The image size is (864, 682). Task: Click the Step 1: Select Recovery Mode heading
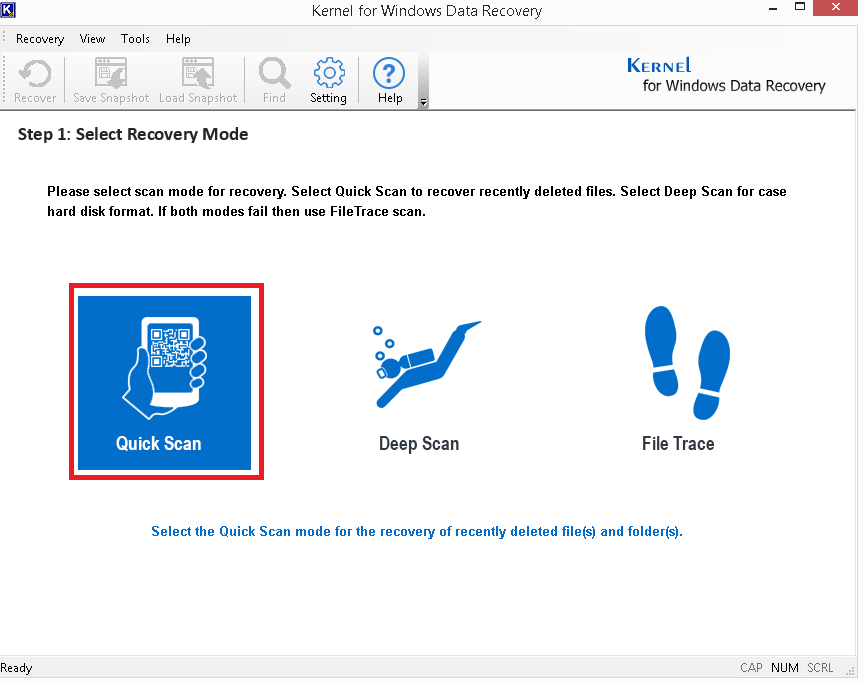point(133,134)
